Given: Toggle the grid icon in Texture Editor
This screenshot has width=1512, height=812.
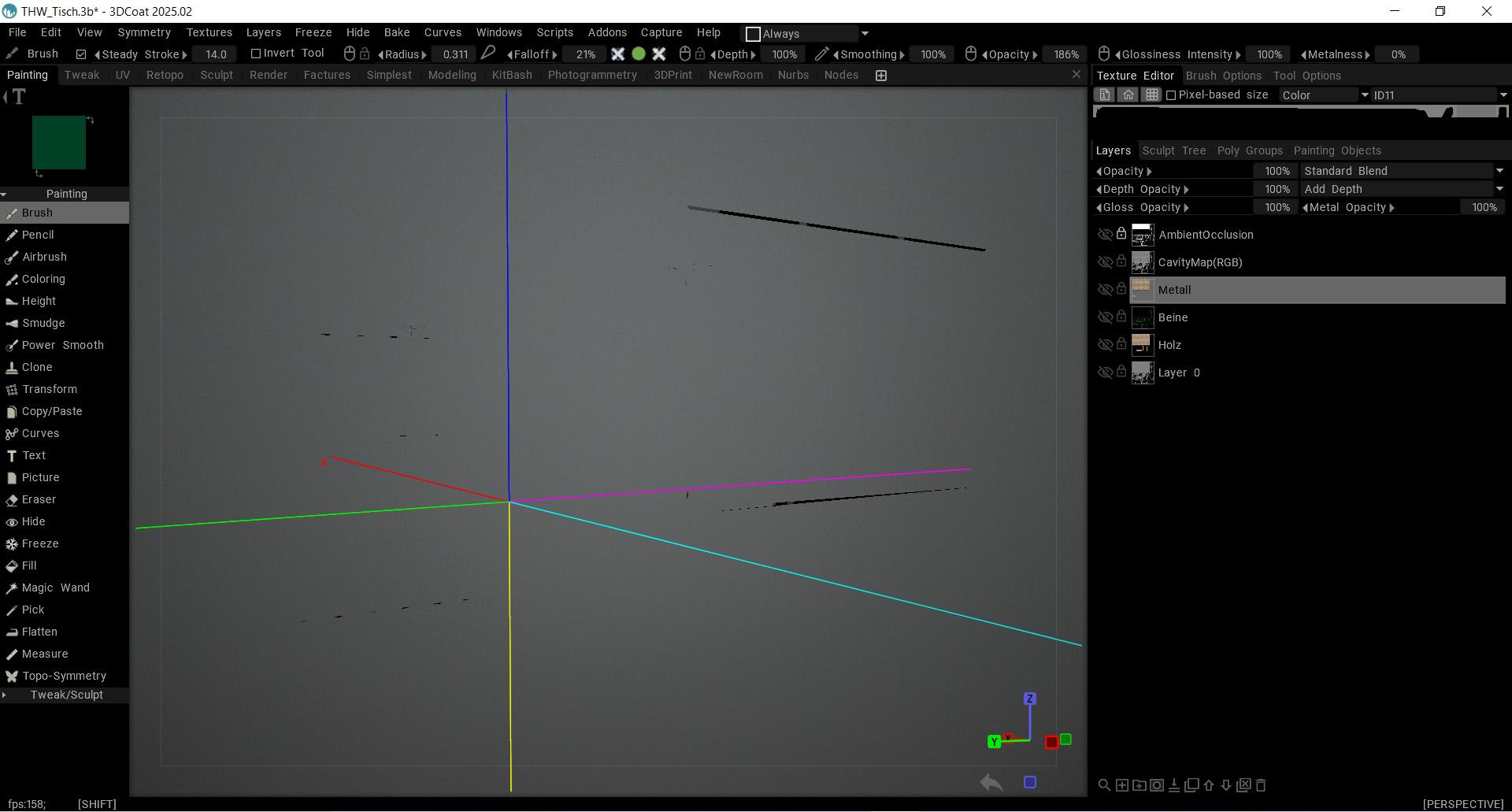Looking at the screenshot, I should 1151,95.
